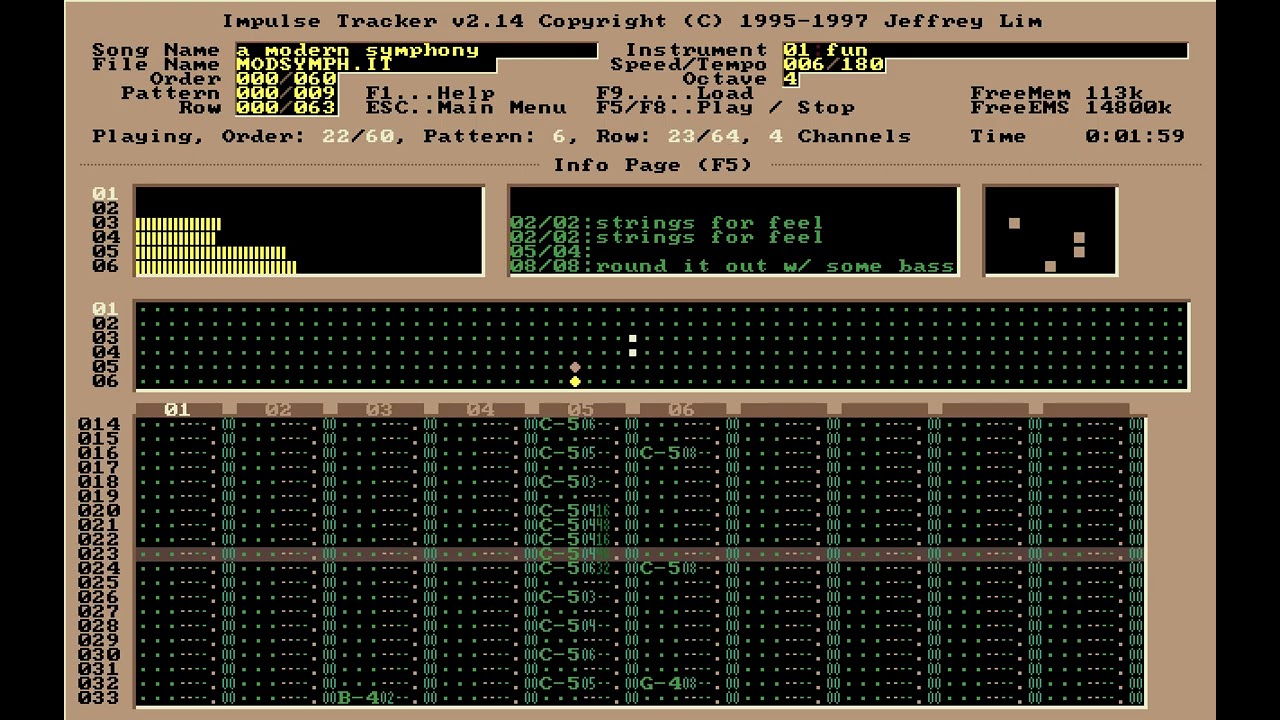The height and width of the screenshot is (720, 1280).
Task: Click the 'ESC..Main Menu' shortcut hint
Action: (x=466, y=107)
